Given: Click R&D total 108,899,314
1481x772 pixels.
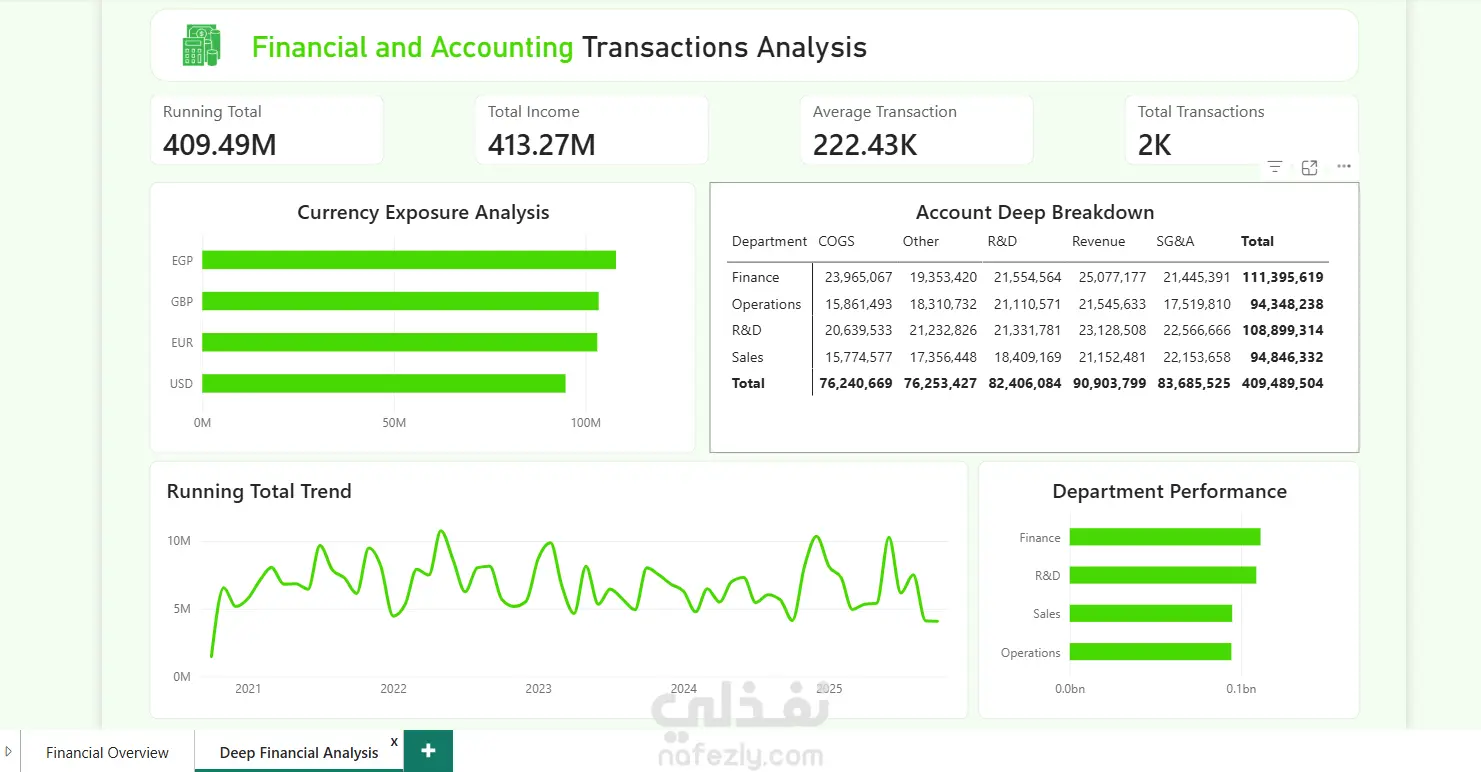Looking at the screenshot, I should 1283,330.
